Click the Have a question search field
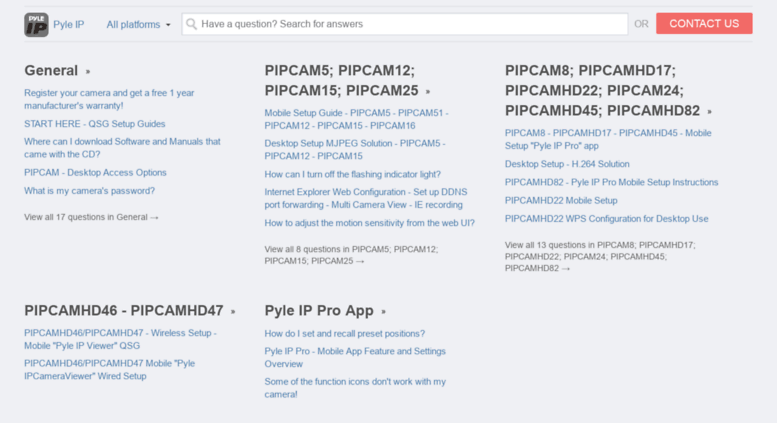This screenshot has height=423, width=777. click(405, 24)
